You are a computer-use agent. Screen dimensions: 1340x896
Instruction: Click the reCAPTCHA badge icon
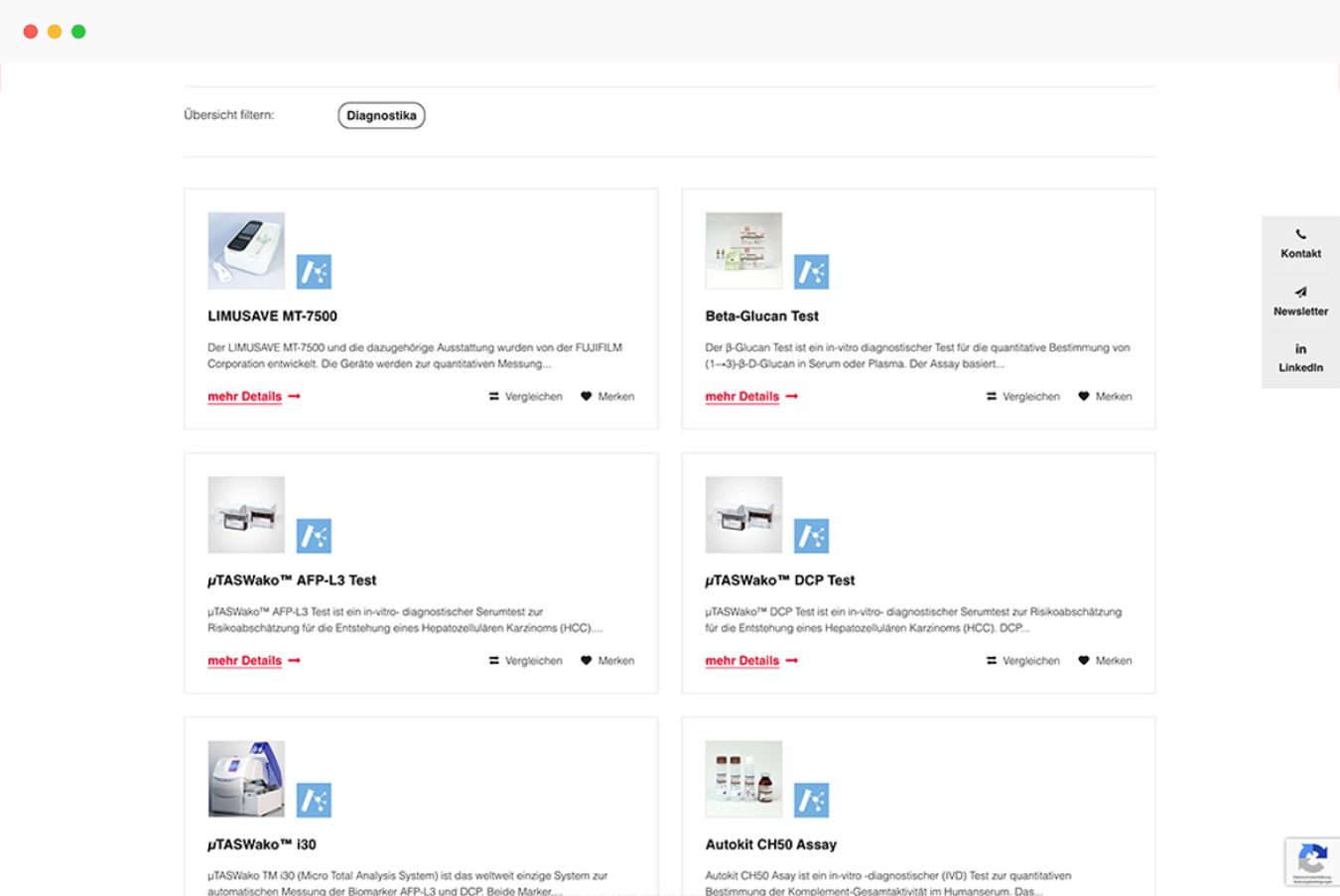[x=1312, y=859]
